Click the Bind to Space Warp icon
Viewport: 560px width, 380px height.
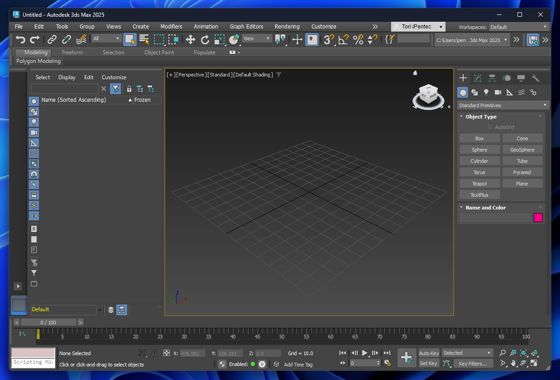click(81, 39)
